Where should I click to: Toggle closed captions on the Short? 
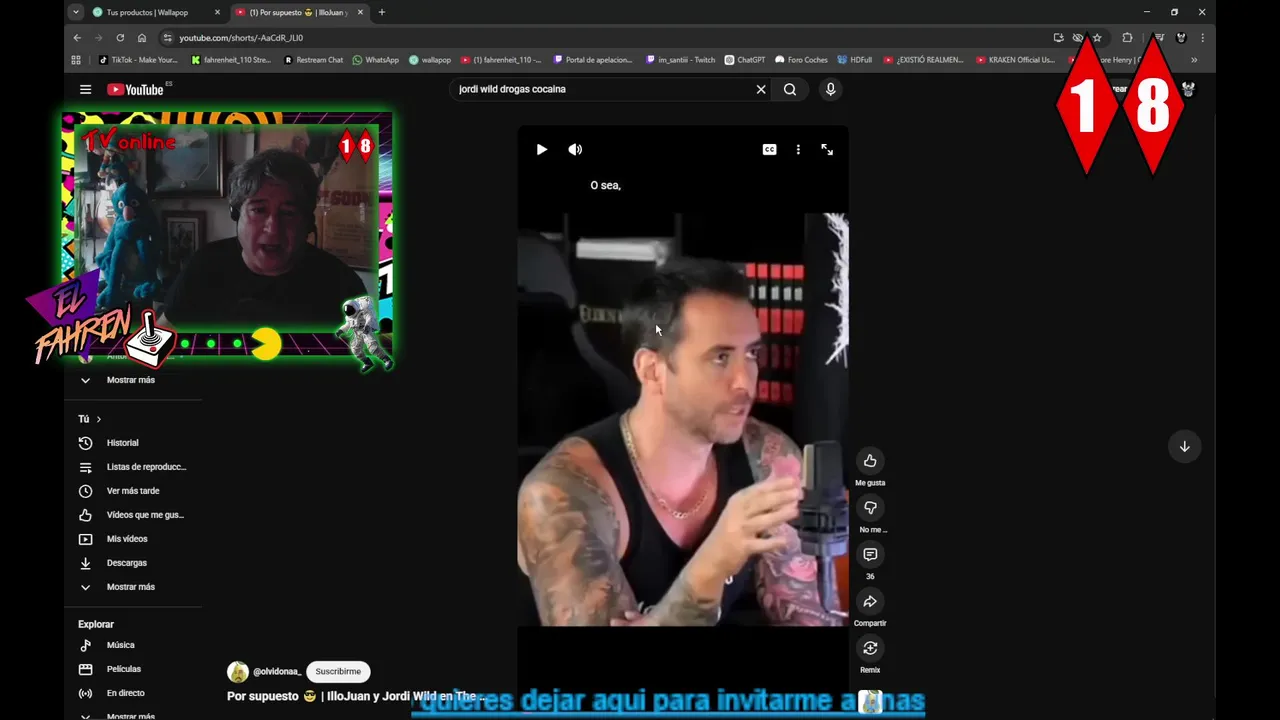[x=769, y=149]
